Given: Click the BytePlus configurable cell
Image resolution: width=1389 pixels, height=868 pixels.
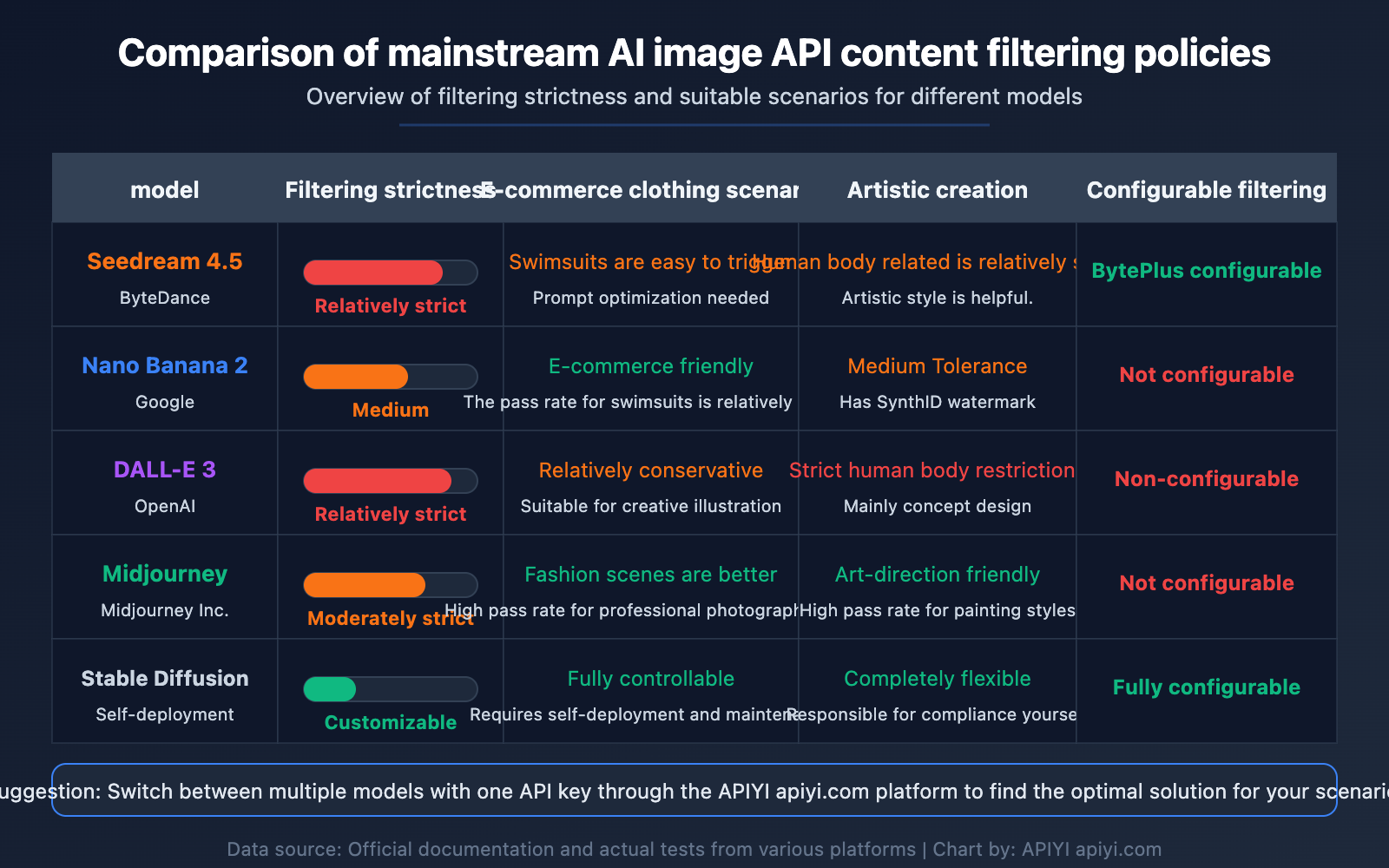Looking at the screenshot, I should [x=1206, y=270].
